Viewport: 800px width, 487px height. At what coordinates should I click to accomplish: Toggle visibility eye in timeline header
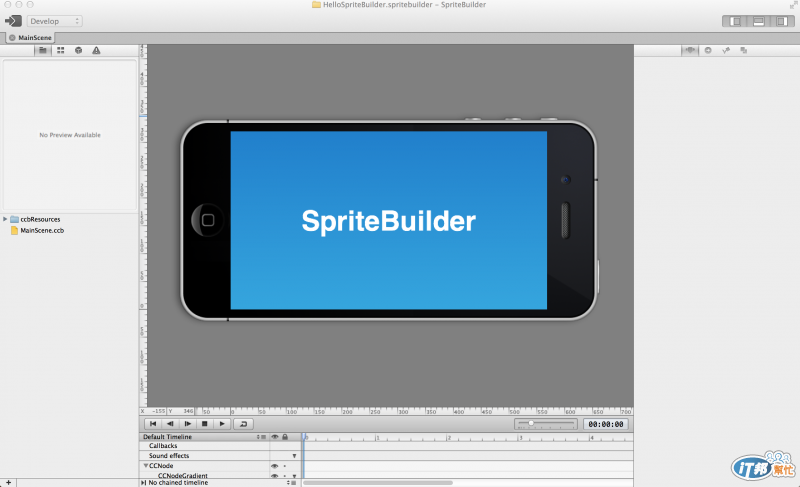pyautogui.click(x=274, y=437)
